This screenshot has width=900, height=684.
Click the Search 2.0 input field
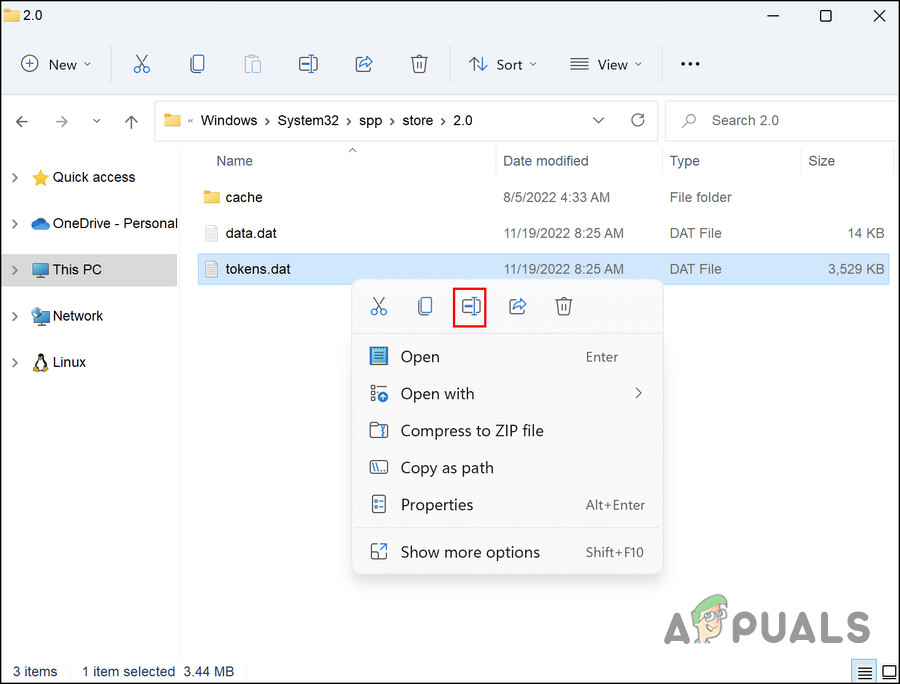point(782,121)
